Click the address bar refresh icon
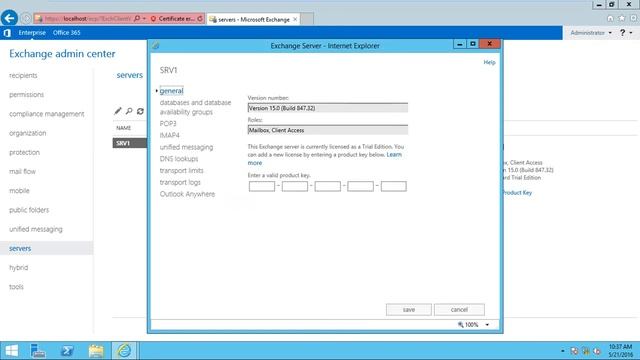The height and width of the screenshot is (360, 640). (x=200, y=18)
